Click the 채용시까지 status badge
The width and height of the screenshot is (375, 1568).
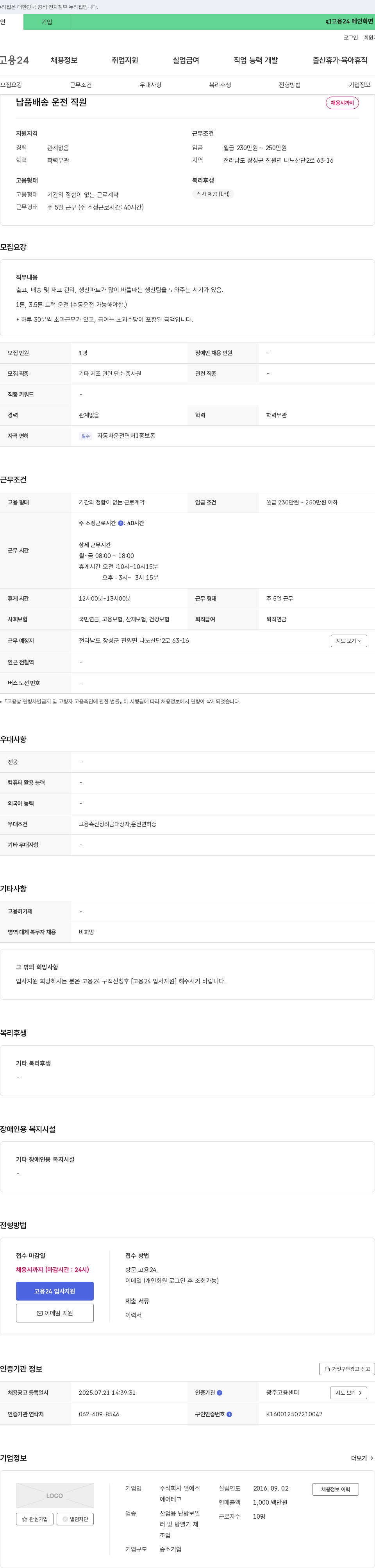342,103
